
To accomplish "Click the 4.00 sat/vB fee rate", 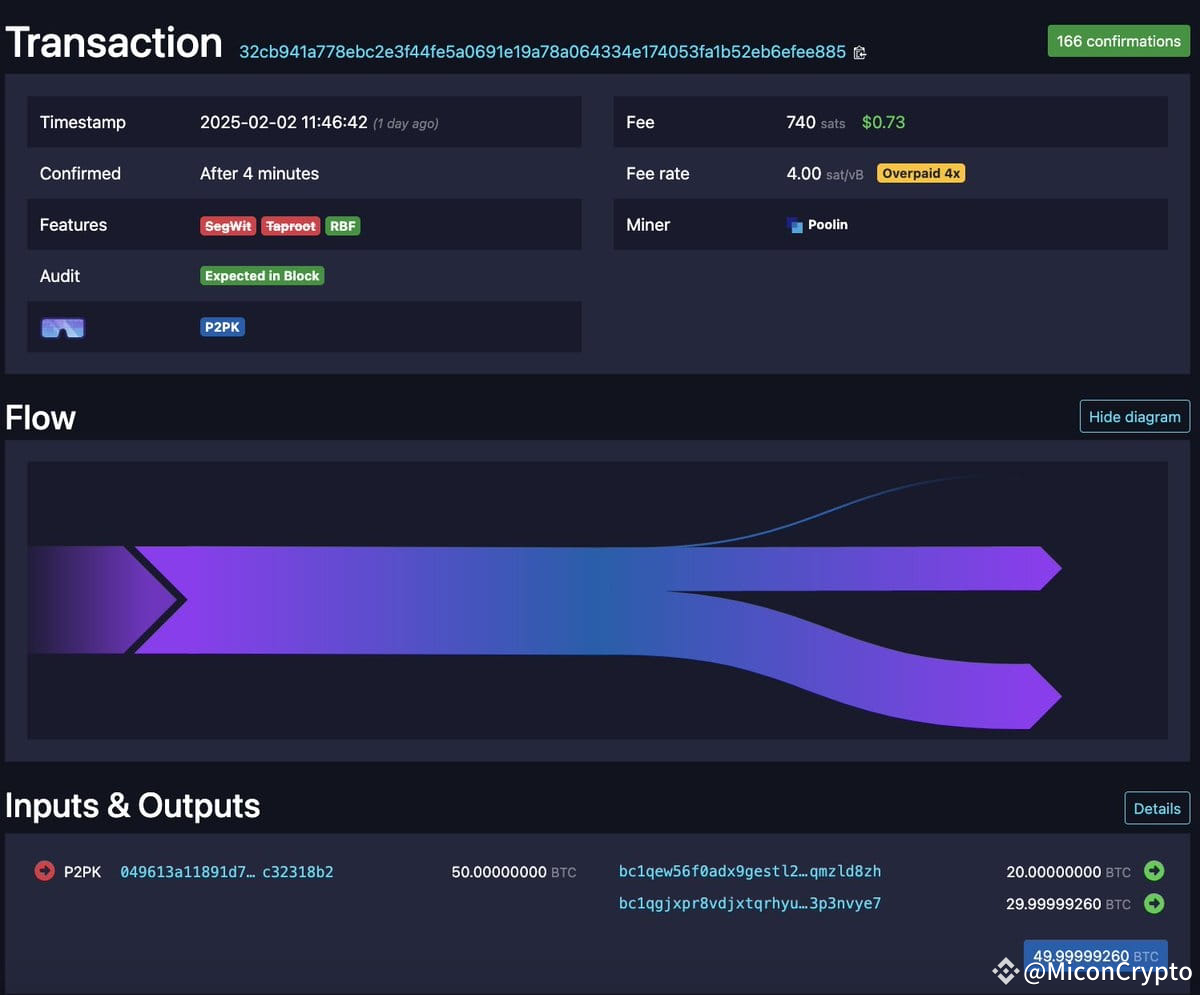I will 825,173.
